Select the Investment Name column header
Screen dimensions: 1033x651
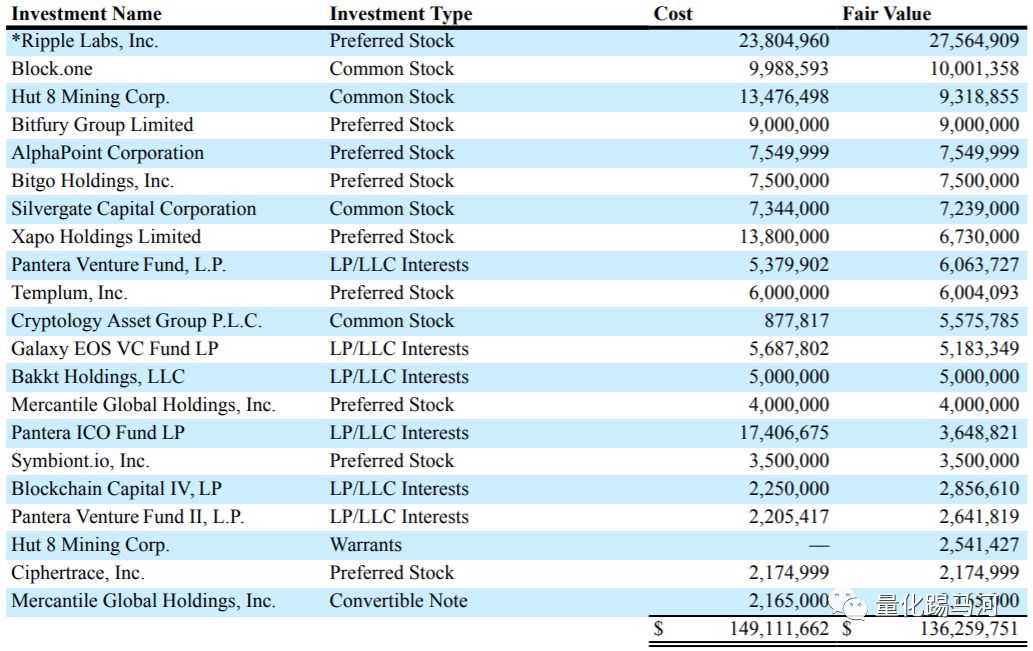pyautogui.click(x=86, y=14)
